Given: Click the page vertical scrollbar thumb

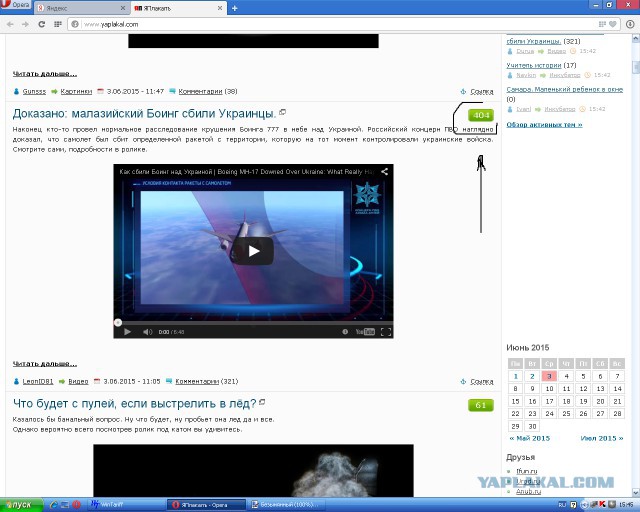Looking at the screenshot, I should [x=636, y=67].
